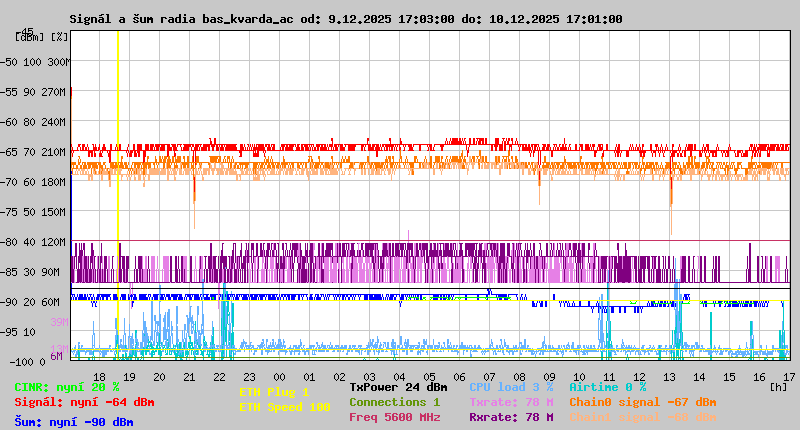Click the y-axis label '-65 70 210M'
This screenshot has width=800, height=430.
pos(34,152)
